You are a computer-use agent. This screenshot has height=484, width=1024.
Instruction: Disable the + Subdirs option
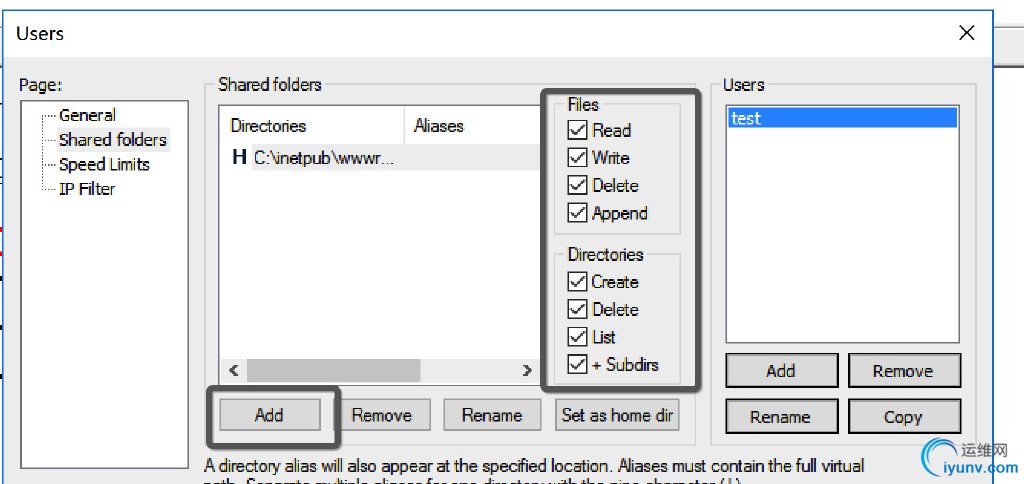(577, 365)
